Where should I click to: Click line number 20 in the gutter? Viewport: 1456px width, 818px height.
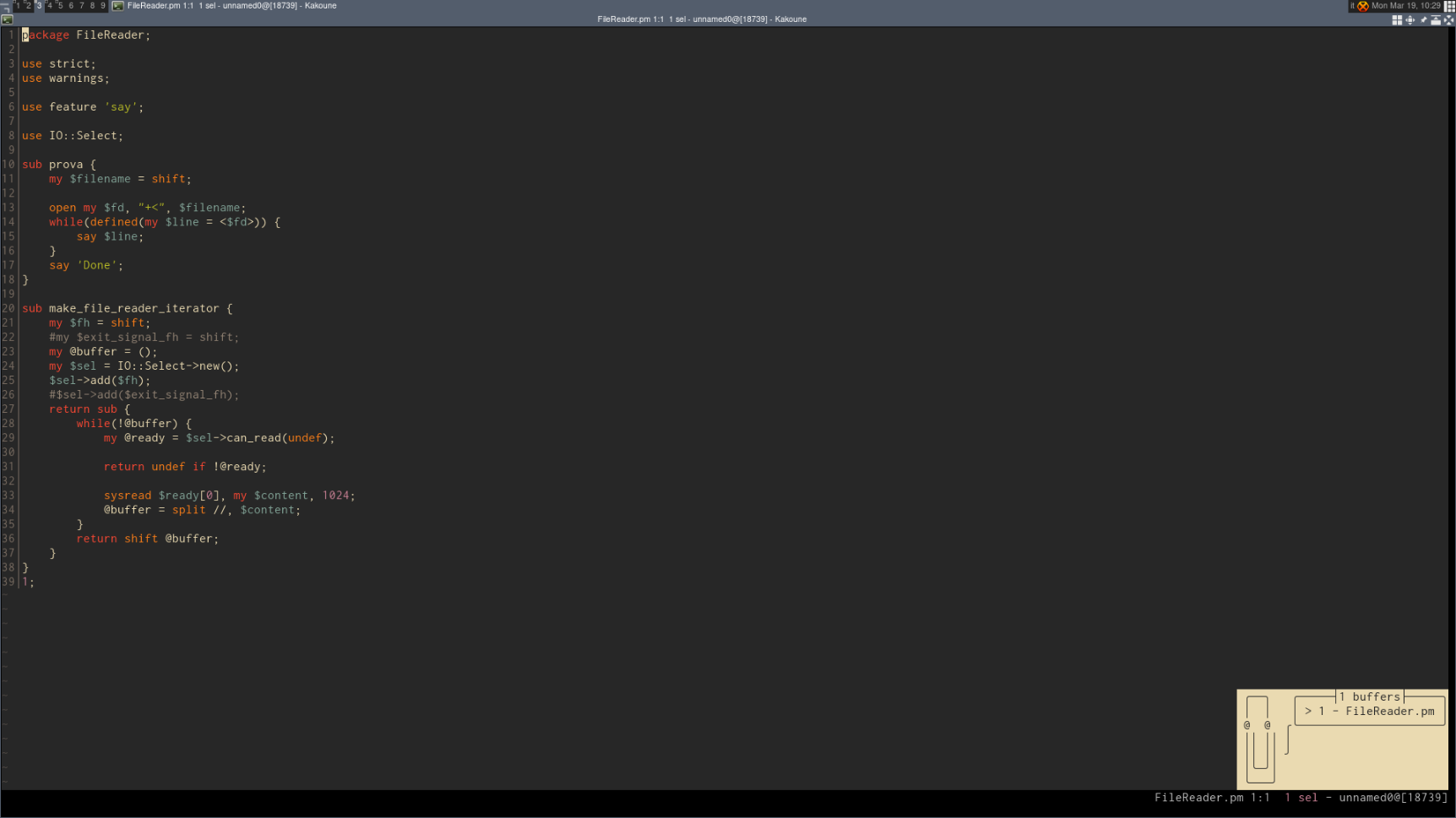point(8,308)
